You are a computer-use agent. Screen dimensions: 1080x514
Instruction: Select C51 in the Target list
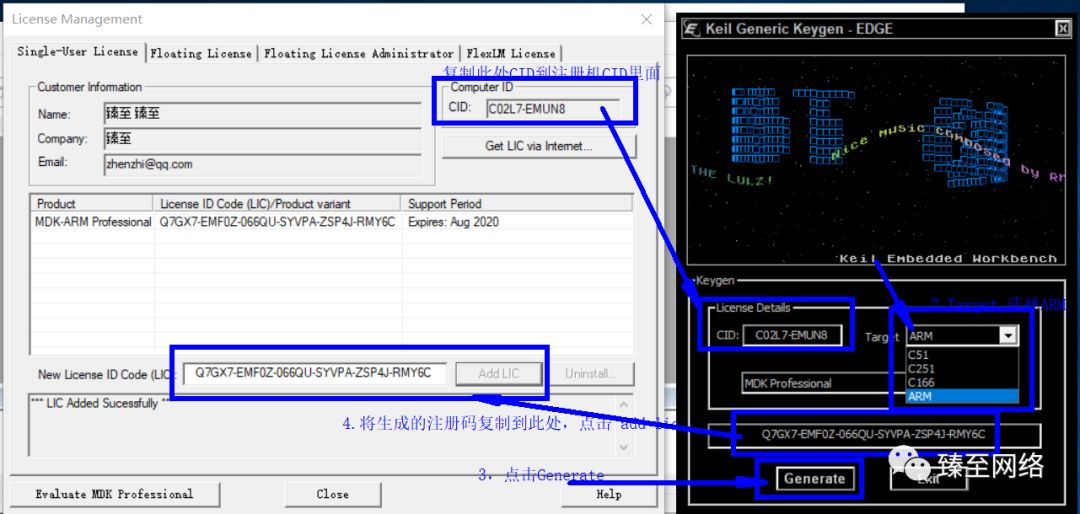tap(962, 356)
